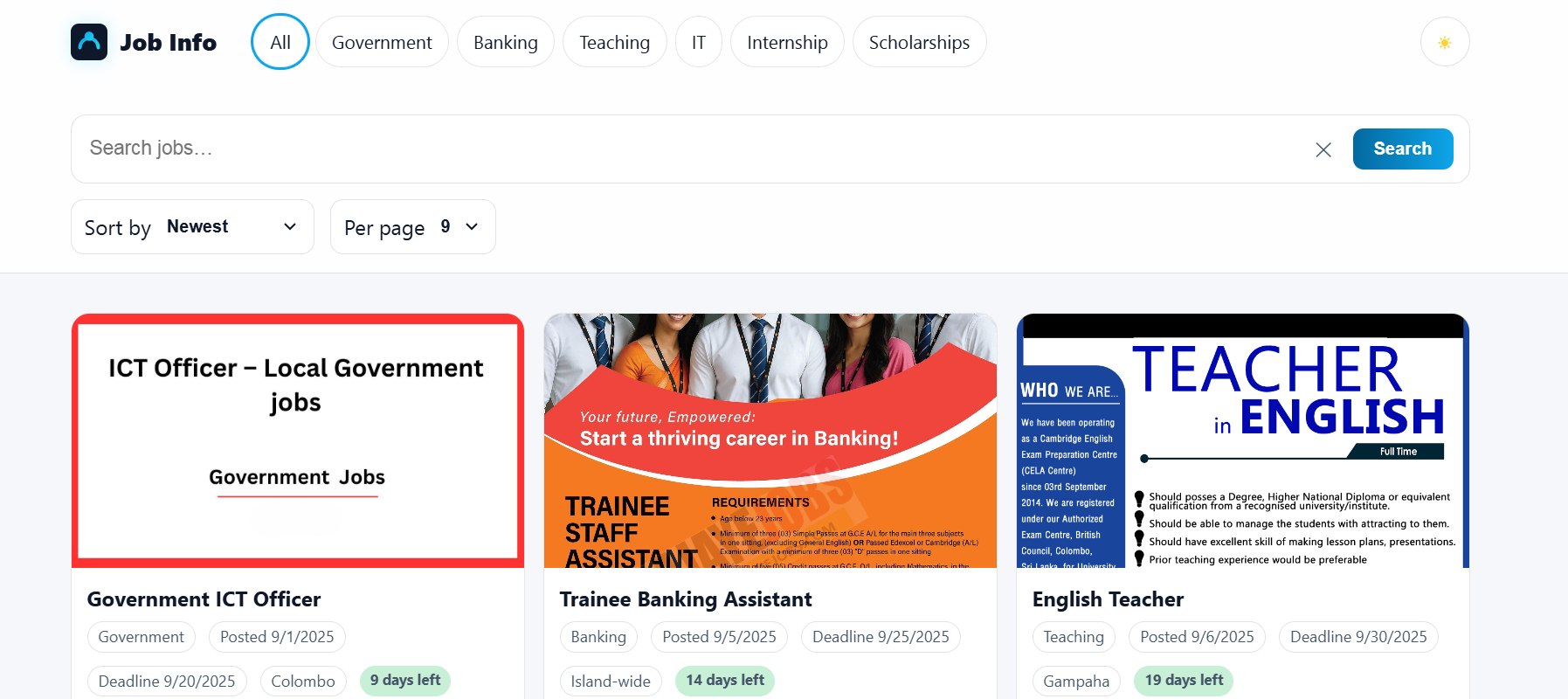Switch to the Government category tab
1568x699 pixels.
(382, 42)
